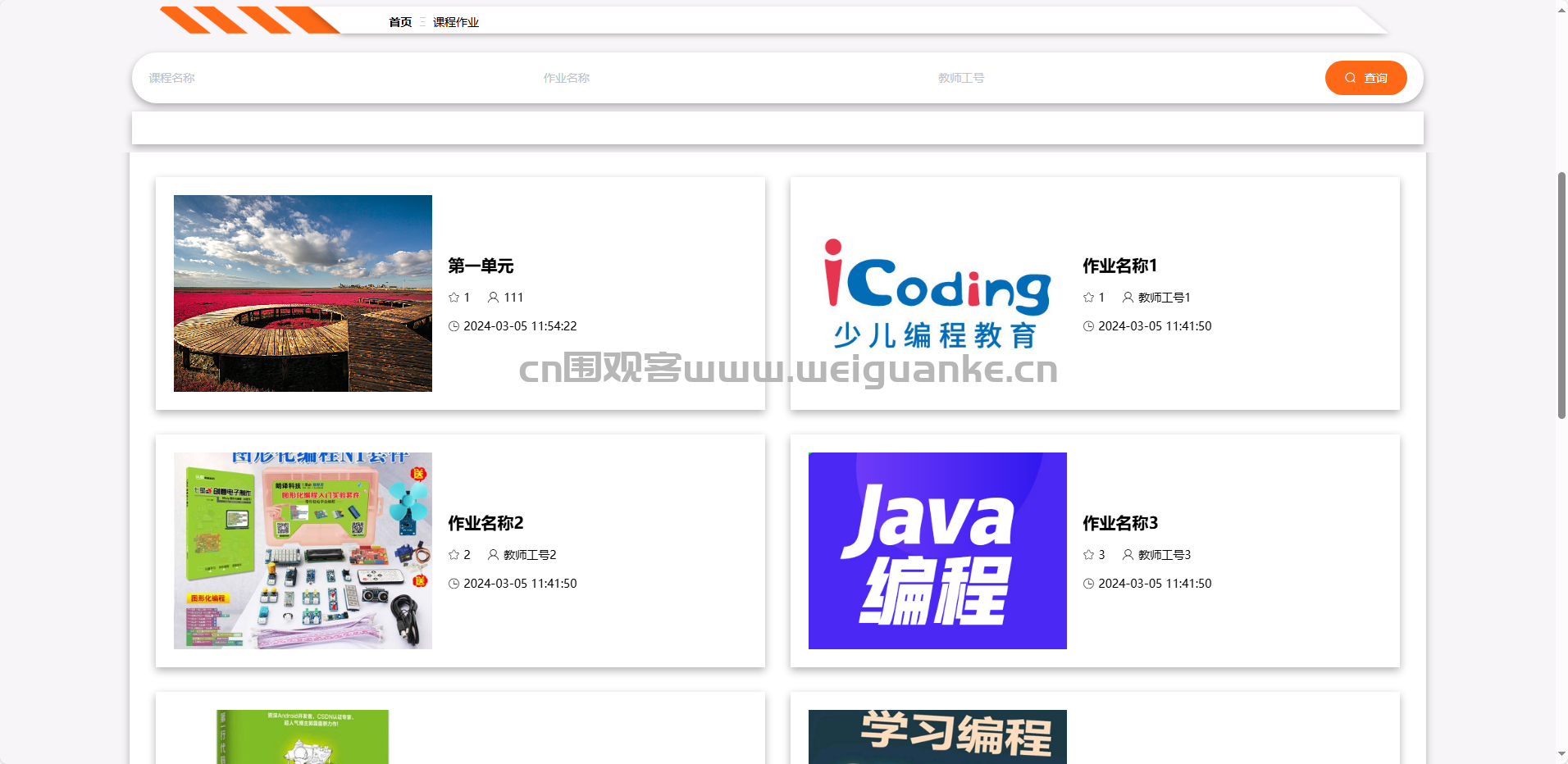
Task: Click the star icon under 第一单元
Action: (454, 298)
